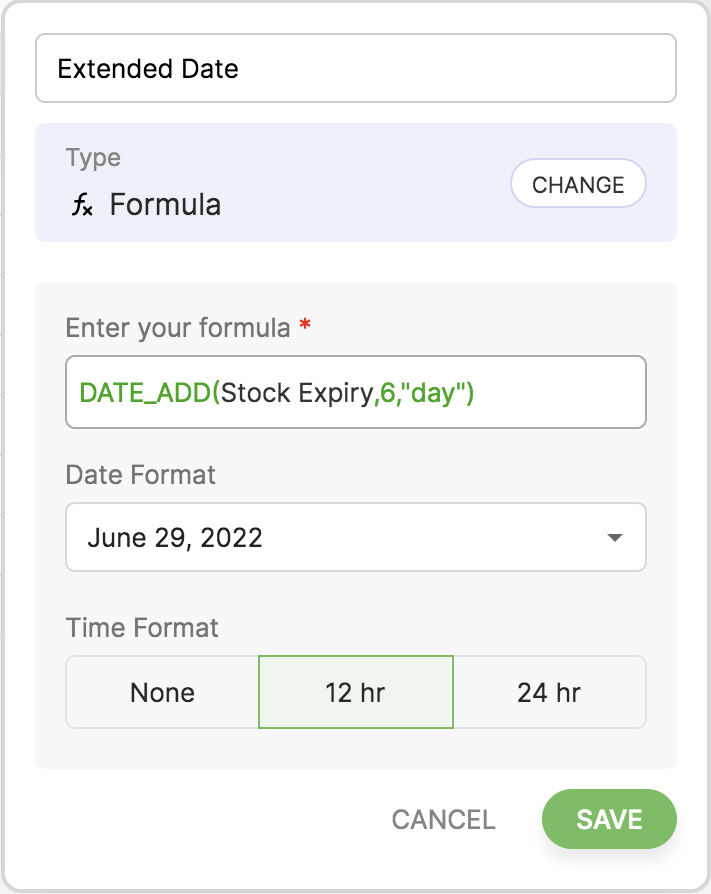
Task: Focus the Extended Date name field
Action: [355, 69]
